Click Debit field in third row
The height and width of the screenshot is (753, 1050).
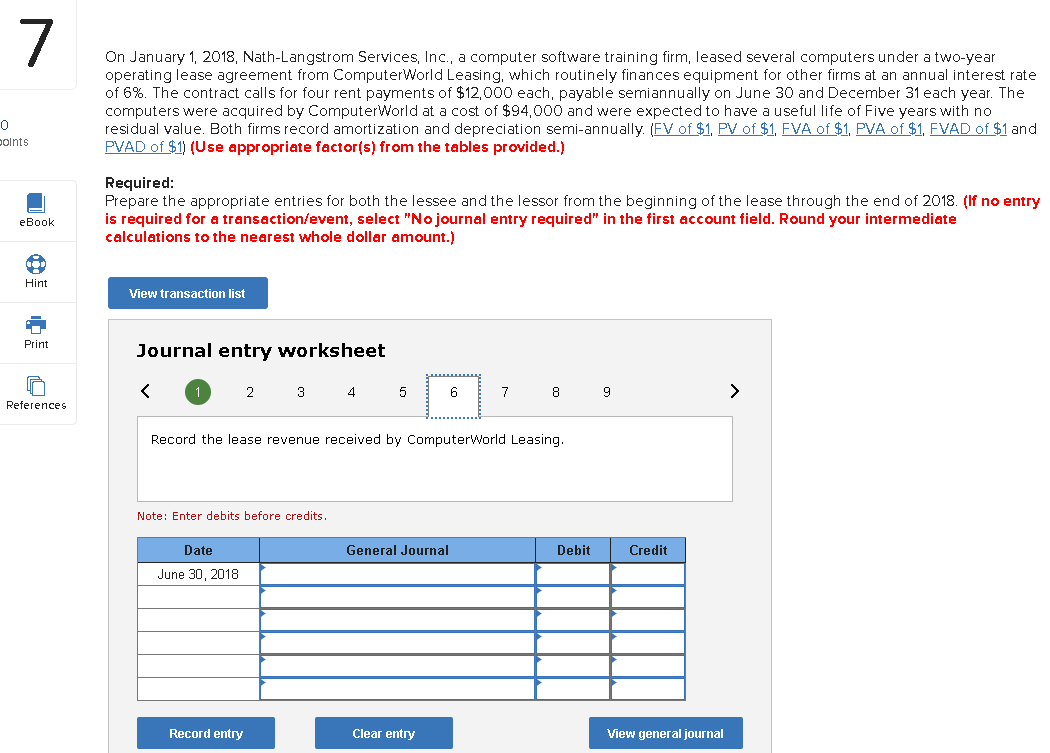573,620
